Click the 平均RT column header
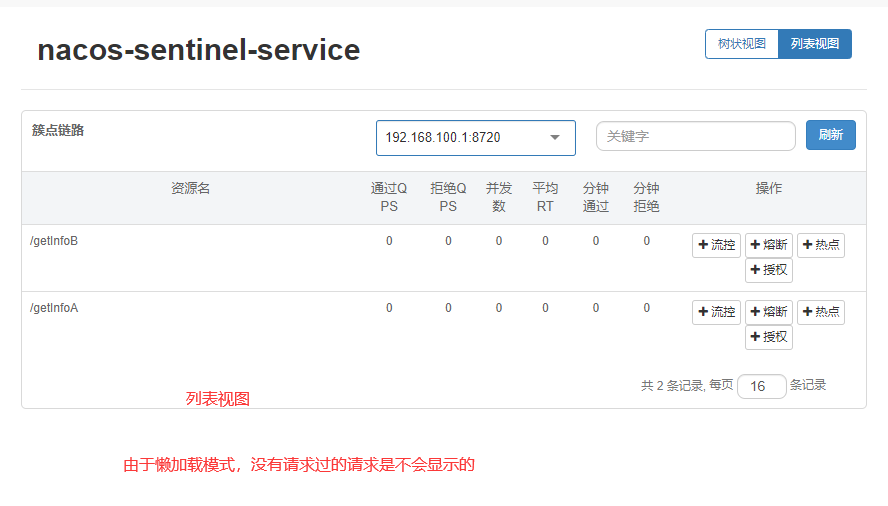The width and height of the screenshot is (888, 506). (x=545, y=197)
